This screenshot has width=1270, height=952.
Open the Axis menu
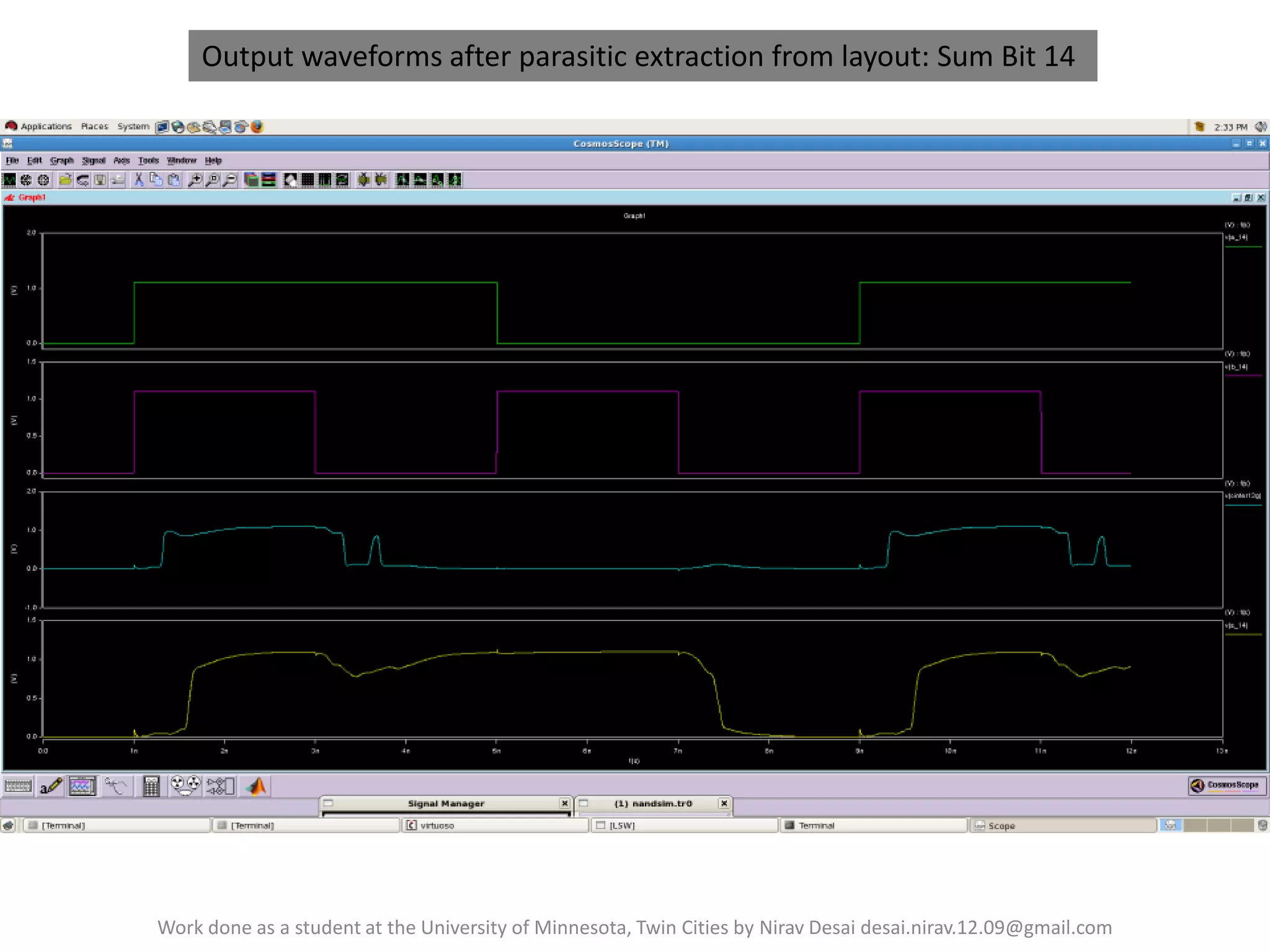point(122,161)
